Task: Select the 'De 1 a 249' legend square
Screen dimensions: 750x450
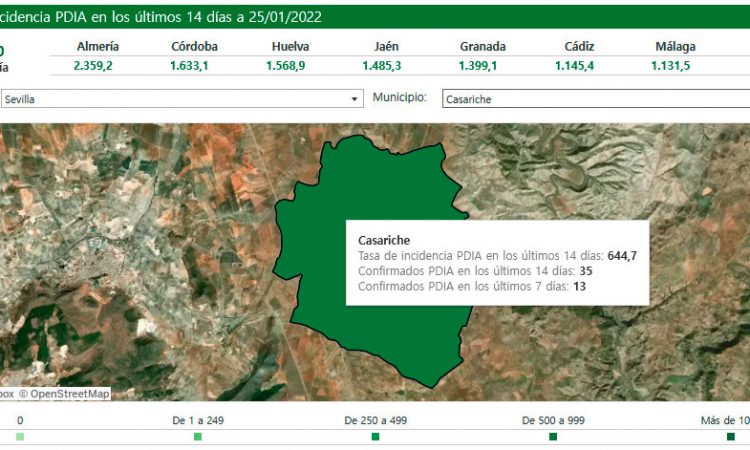Action: point(198,437)
